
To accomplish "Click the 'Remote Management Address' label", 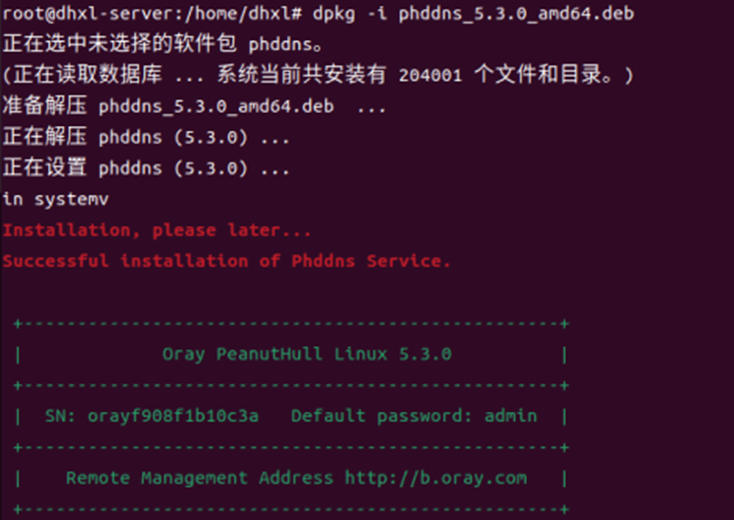I will (x=200, y=478).
